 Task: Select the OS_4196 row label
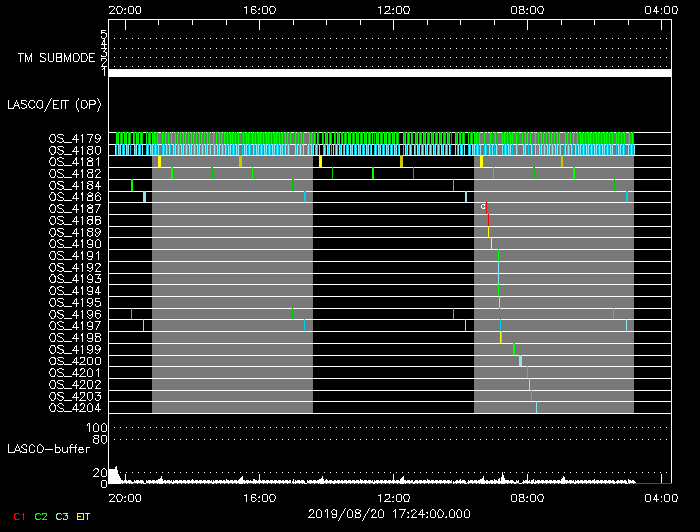coord(74,314)
